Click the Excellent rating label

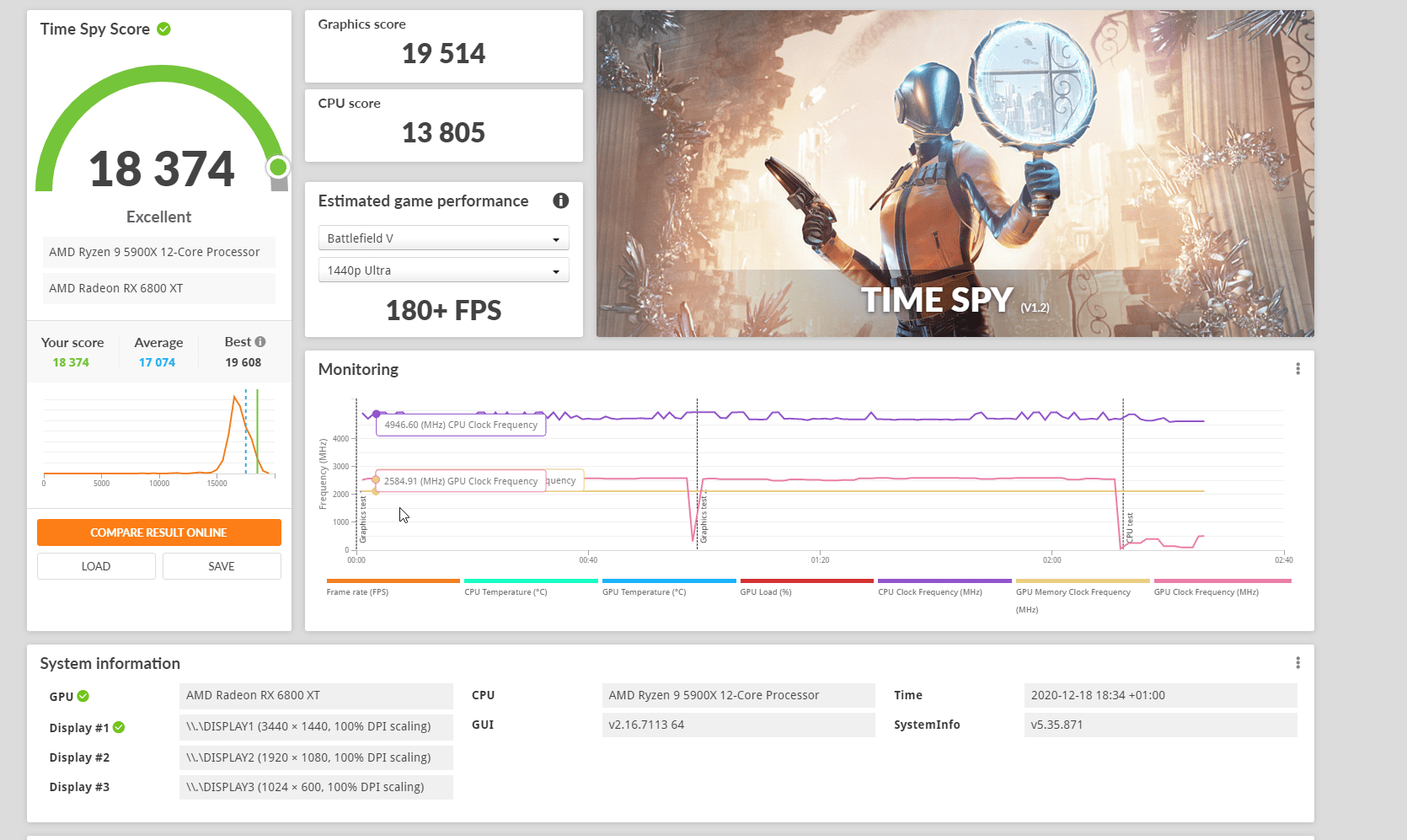[x=158, y=217]
